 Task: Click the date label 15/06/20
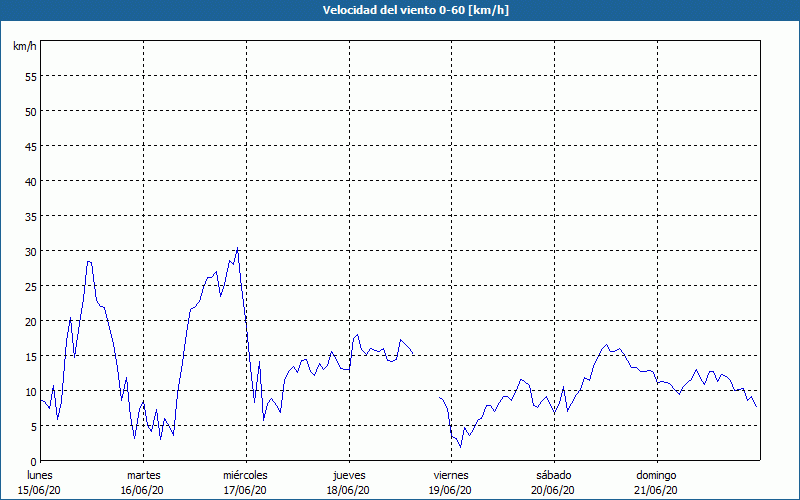(x=39, y=490)
